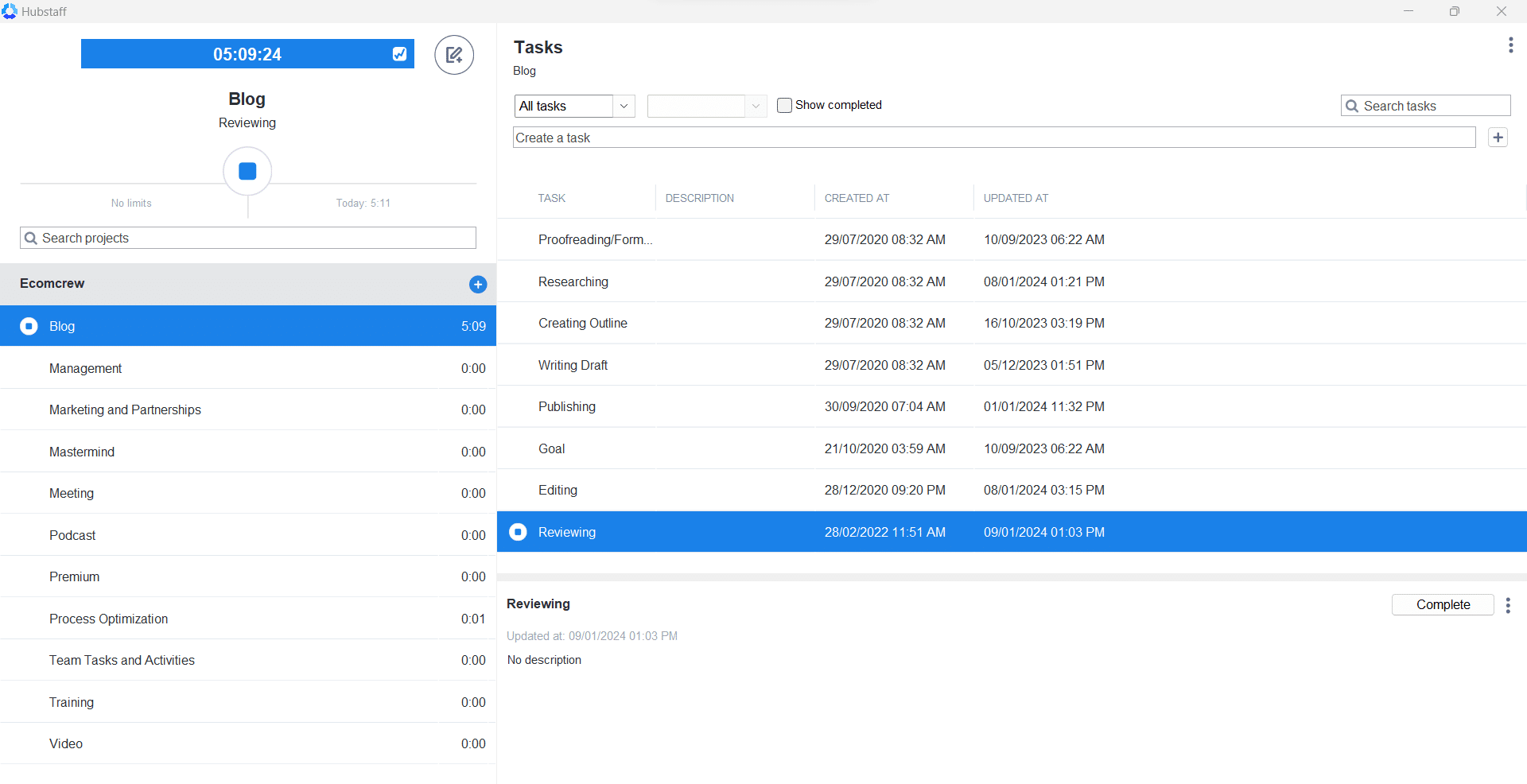Open the All tasks dropdown
The height and width of the screenshot is (784, 1527).
pyautogui.click(x=574, y=106)
